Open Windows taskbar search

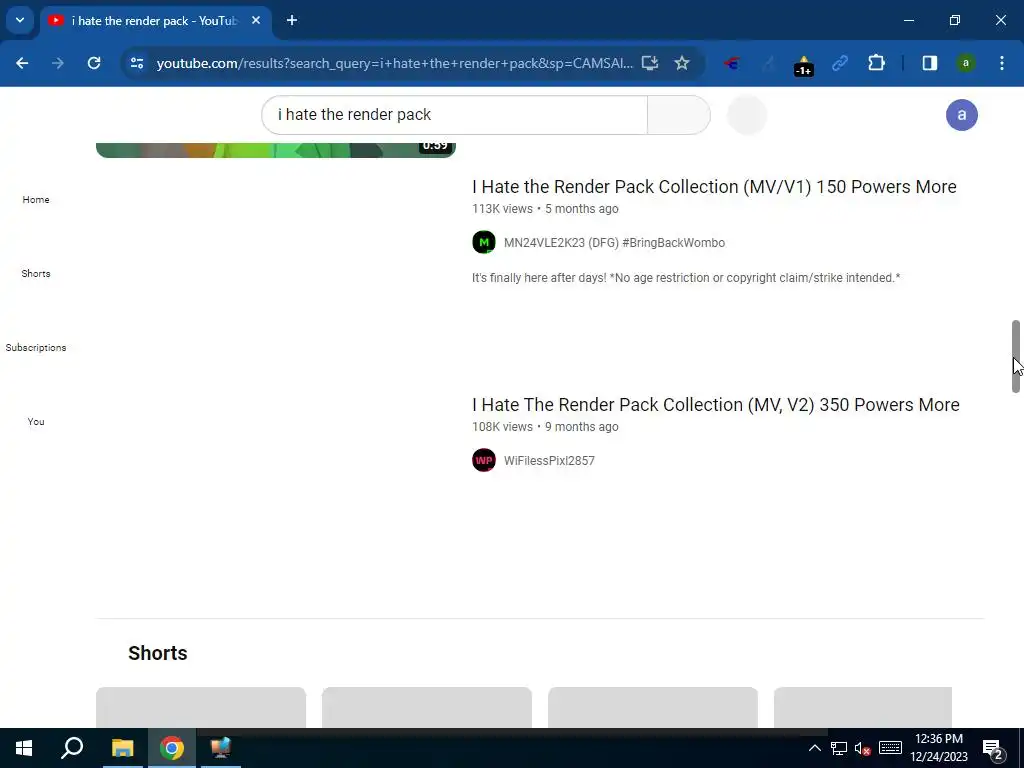pos(72,748)
